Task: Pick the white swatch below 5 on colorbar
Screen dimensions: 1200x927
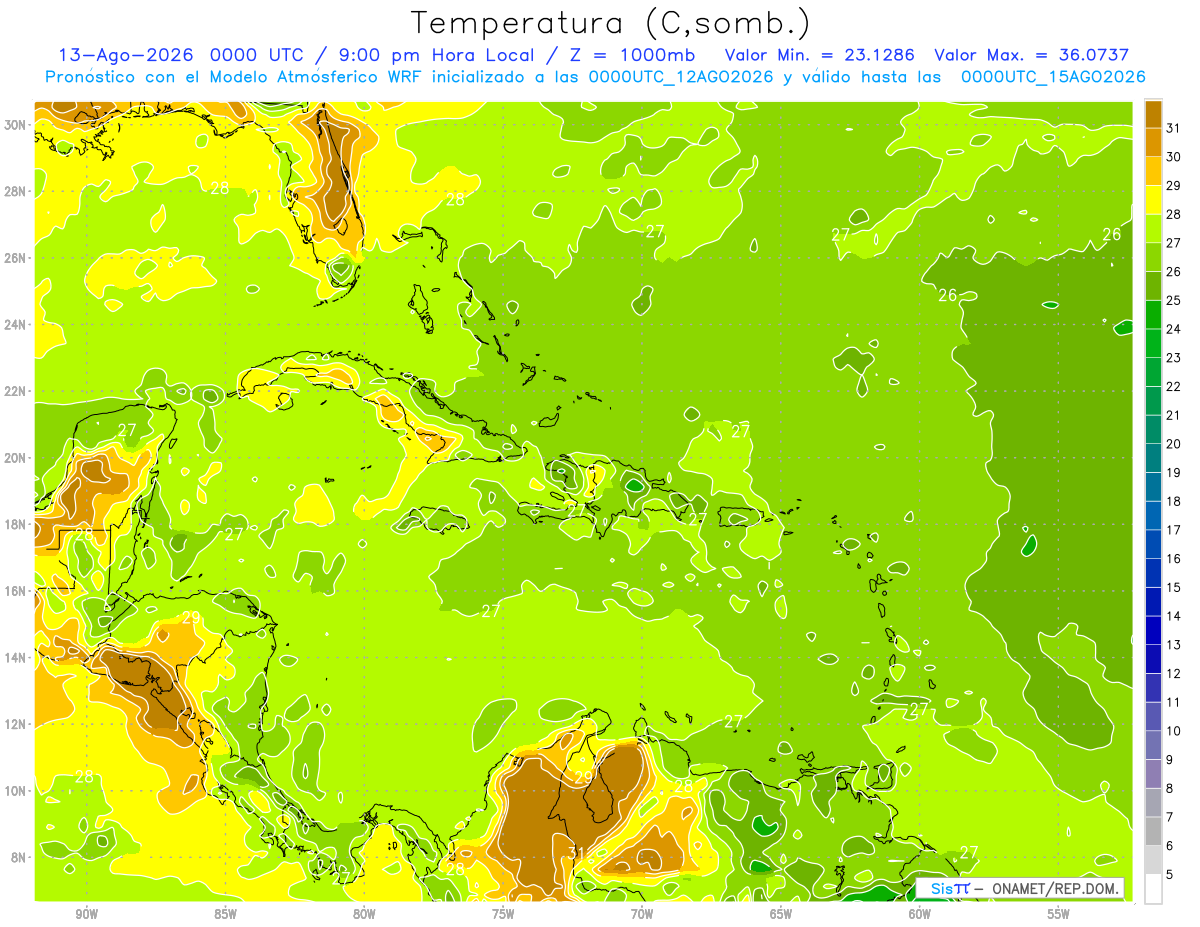Action: coord(1154,889)
